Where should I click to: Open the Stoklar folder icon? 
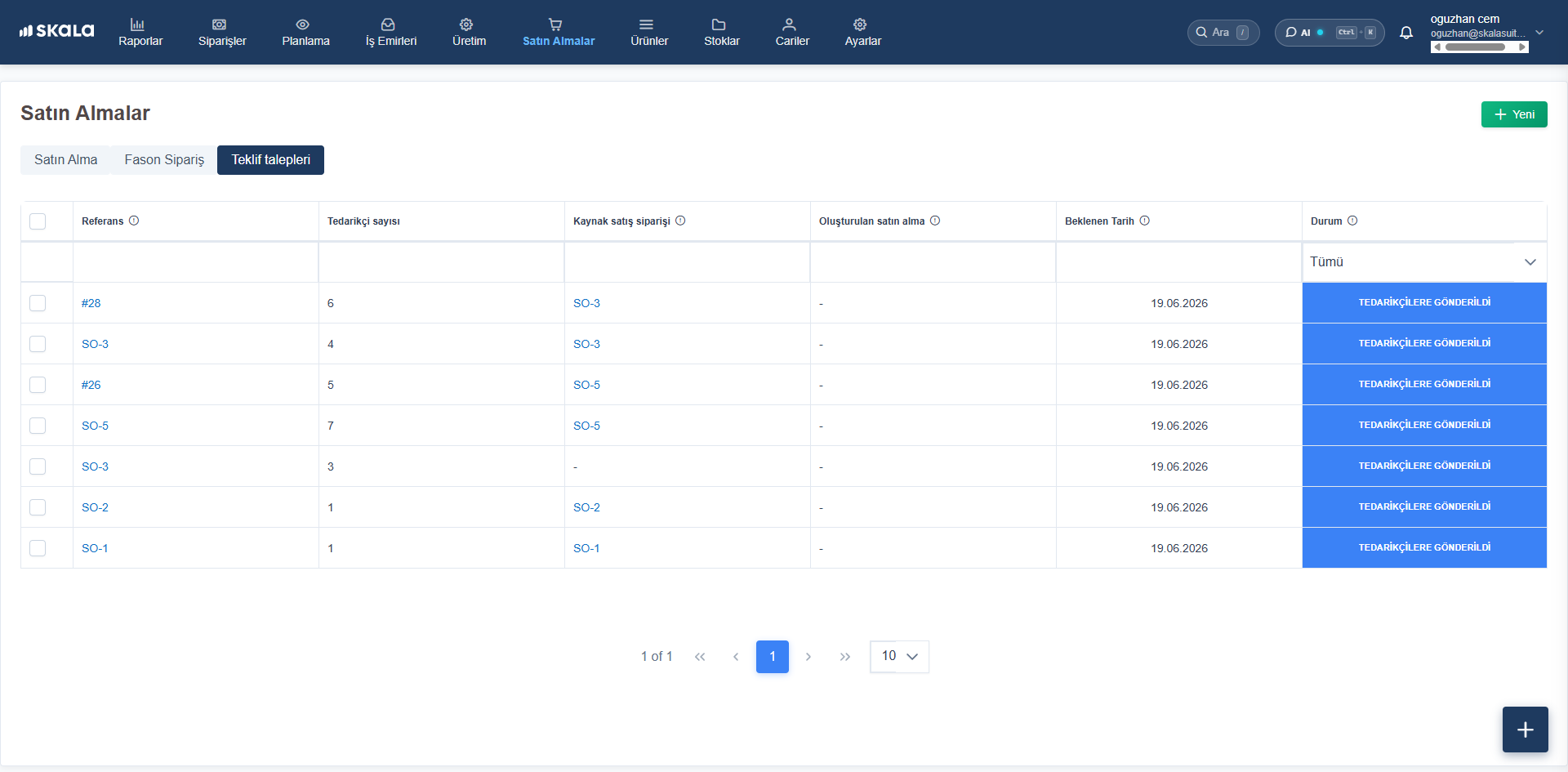coord(719,25)
